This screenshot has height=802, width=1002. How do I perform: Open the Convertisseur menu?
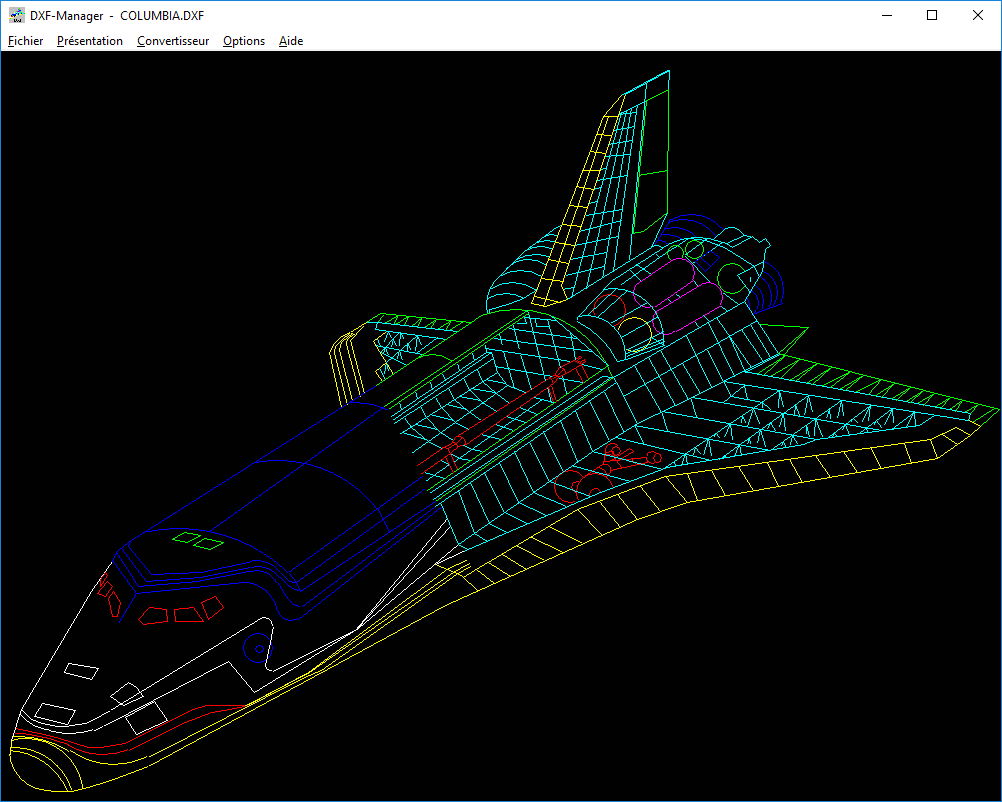pyautogui.click(x=173, y=41)
